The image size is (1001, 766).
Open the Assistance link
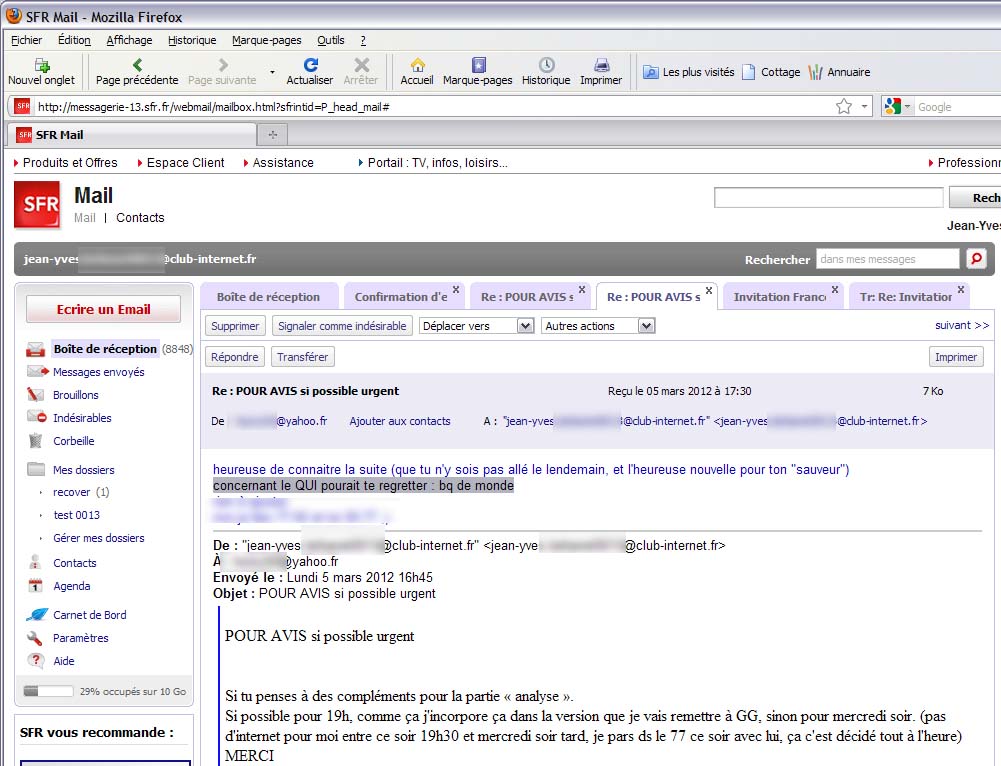283,163
